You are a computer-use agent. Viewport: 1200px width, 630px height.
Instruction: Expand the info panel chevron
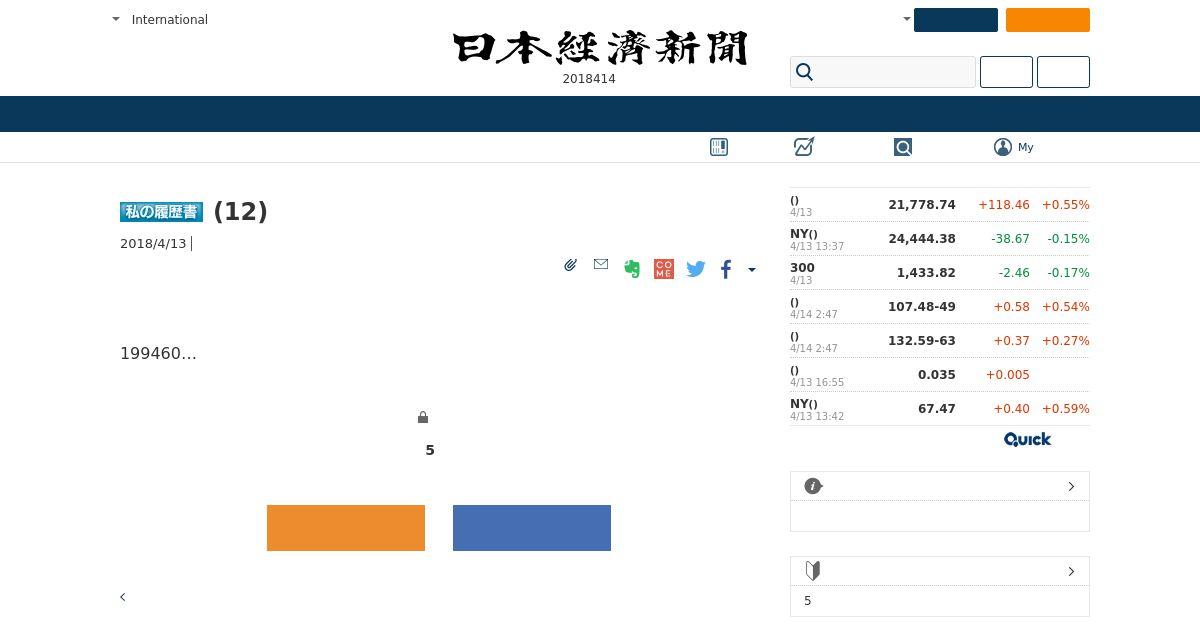[1071, 486]
